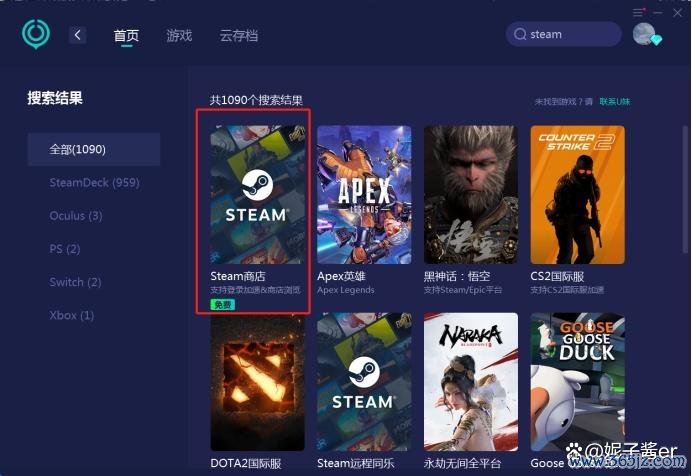Click the CS2国际服 title text
The image size is (692, 476).
557,276
